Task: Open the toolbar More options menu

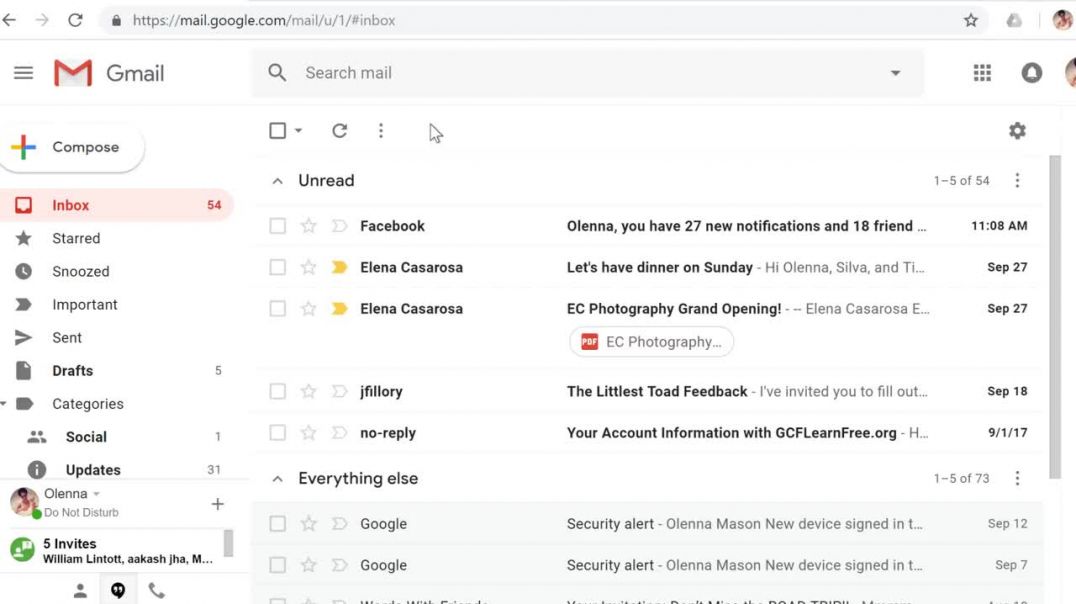Action: coord(381,130)
